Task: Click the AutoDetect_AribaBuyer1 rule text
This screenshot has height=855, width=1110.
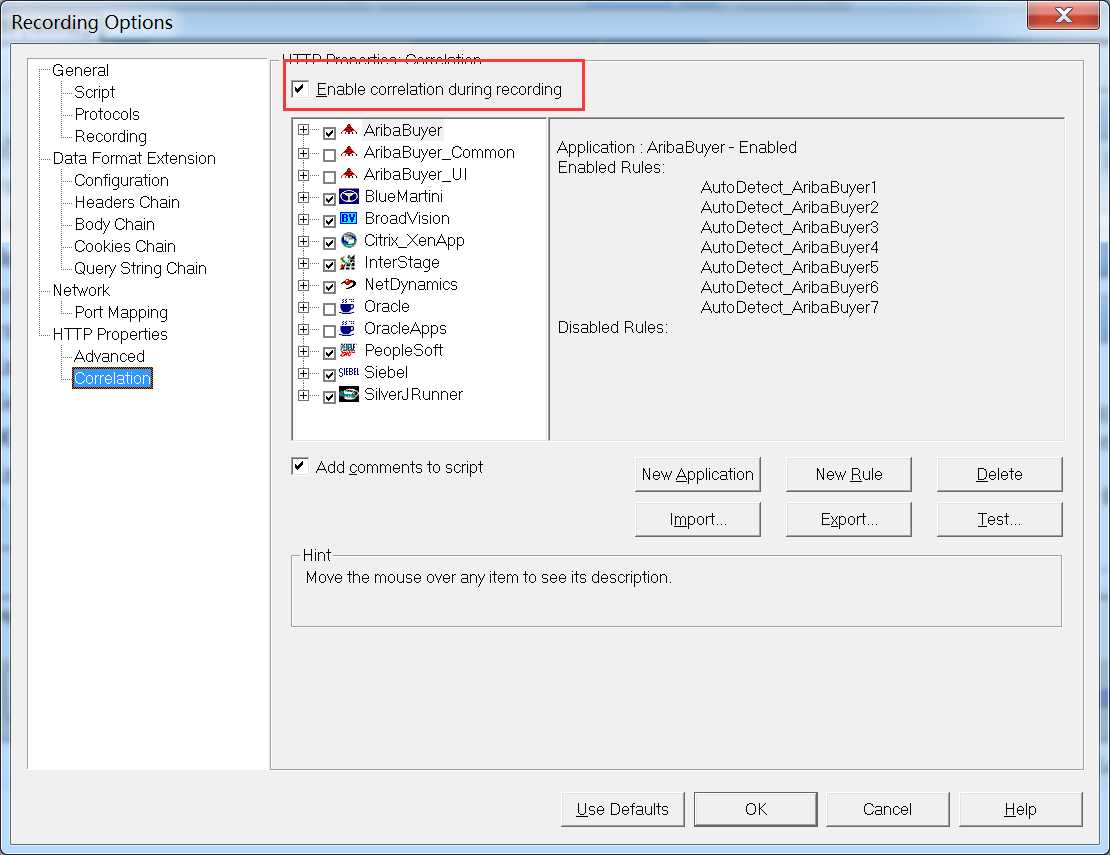Action: pos(789,188)
